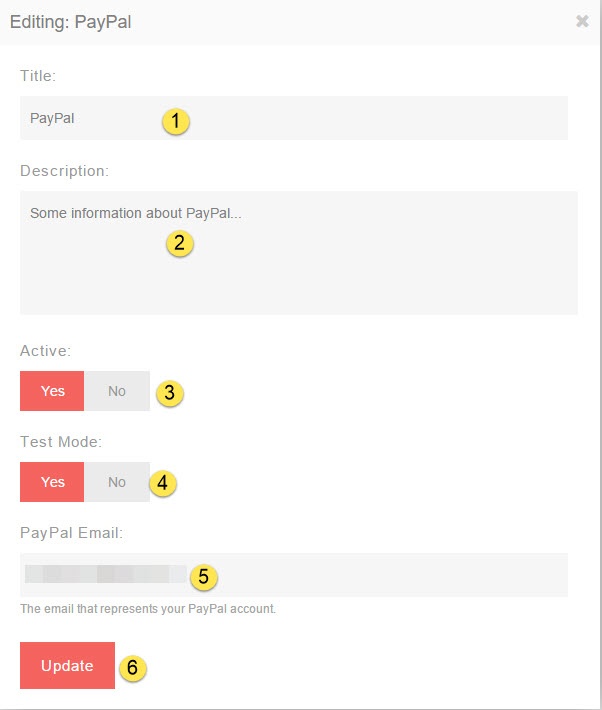Enable Test Mode with Yes
Screen dimensions: 602x710
click(x=52, y=482)
